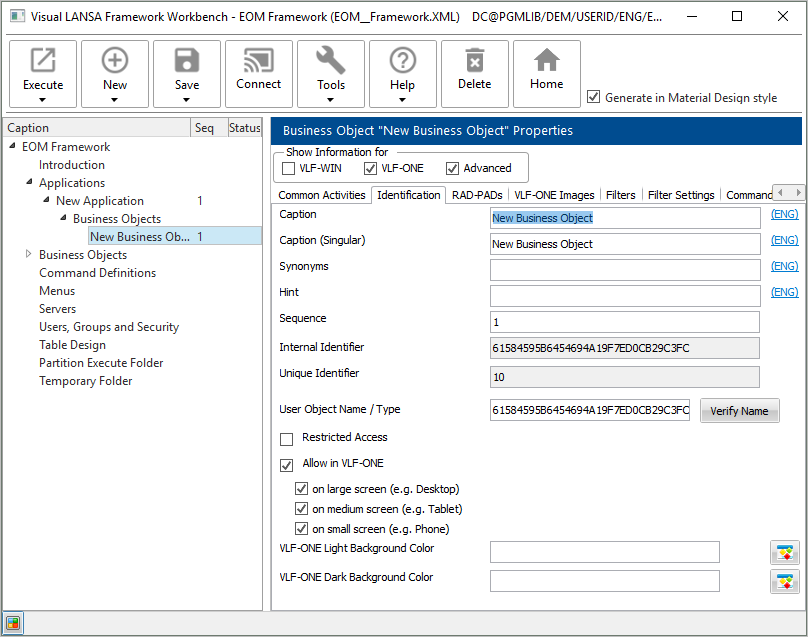Screen dimensions: 808x637
Task: Open the Filter Settings tab
Action: pyautogui.click(x=680, y=195)
